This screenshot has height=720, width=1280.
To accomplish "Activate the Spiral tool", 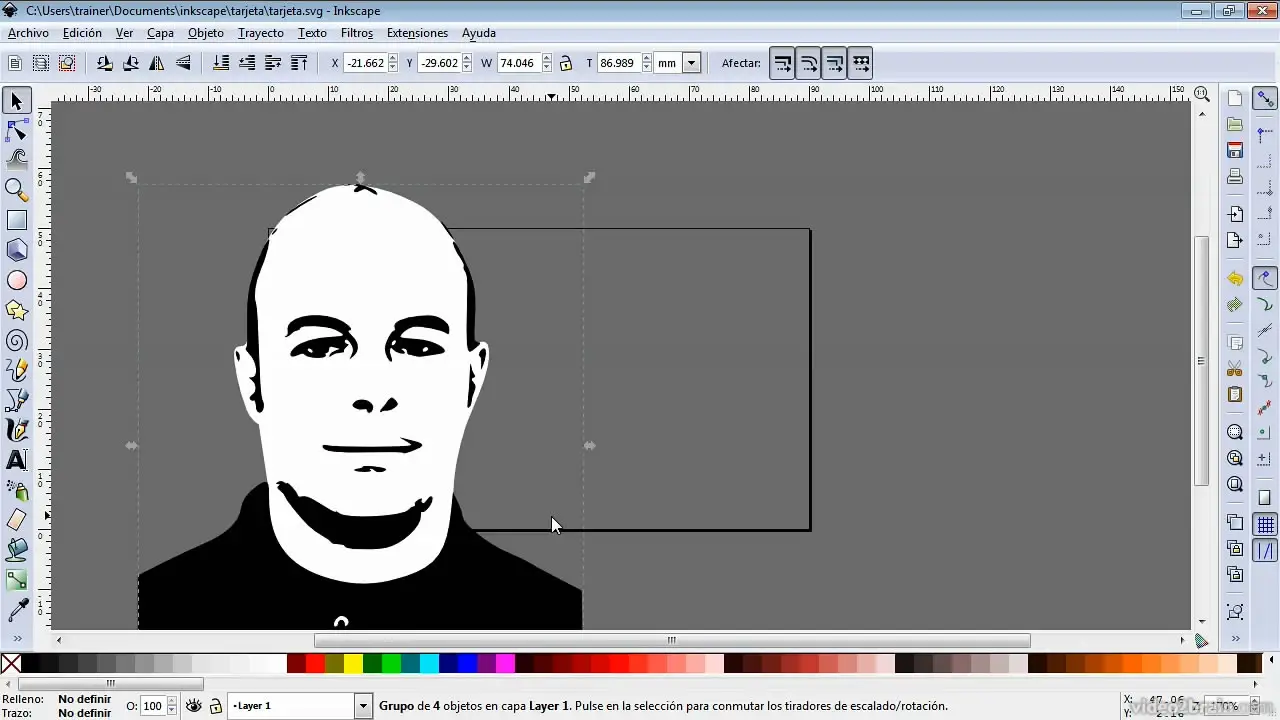I will [17, 341].
